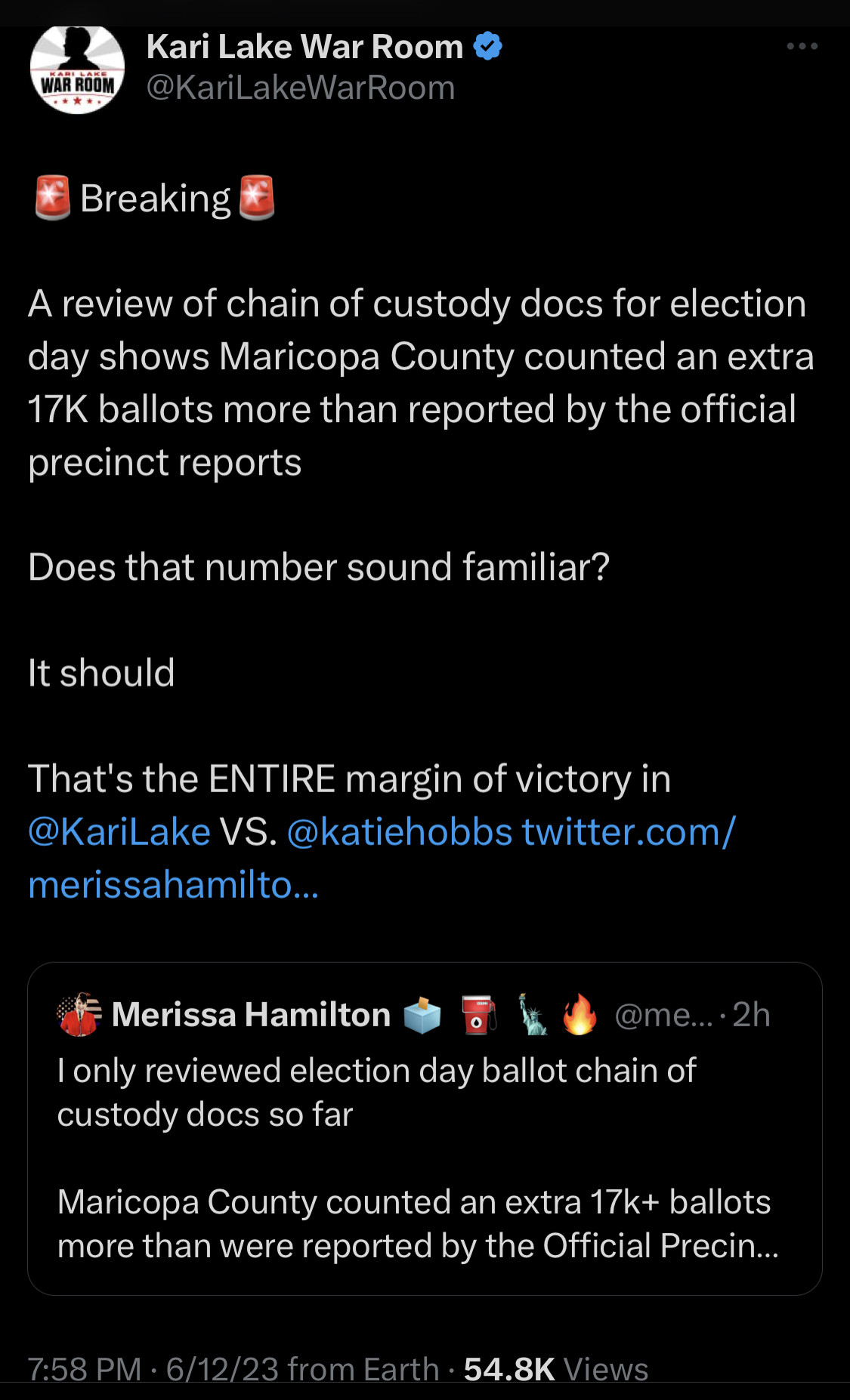The image size is (850, 1400).
Task: Select the Merissa Hamilton name in quote
Action: [251, 1015]
